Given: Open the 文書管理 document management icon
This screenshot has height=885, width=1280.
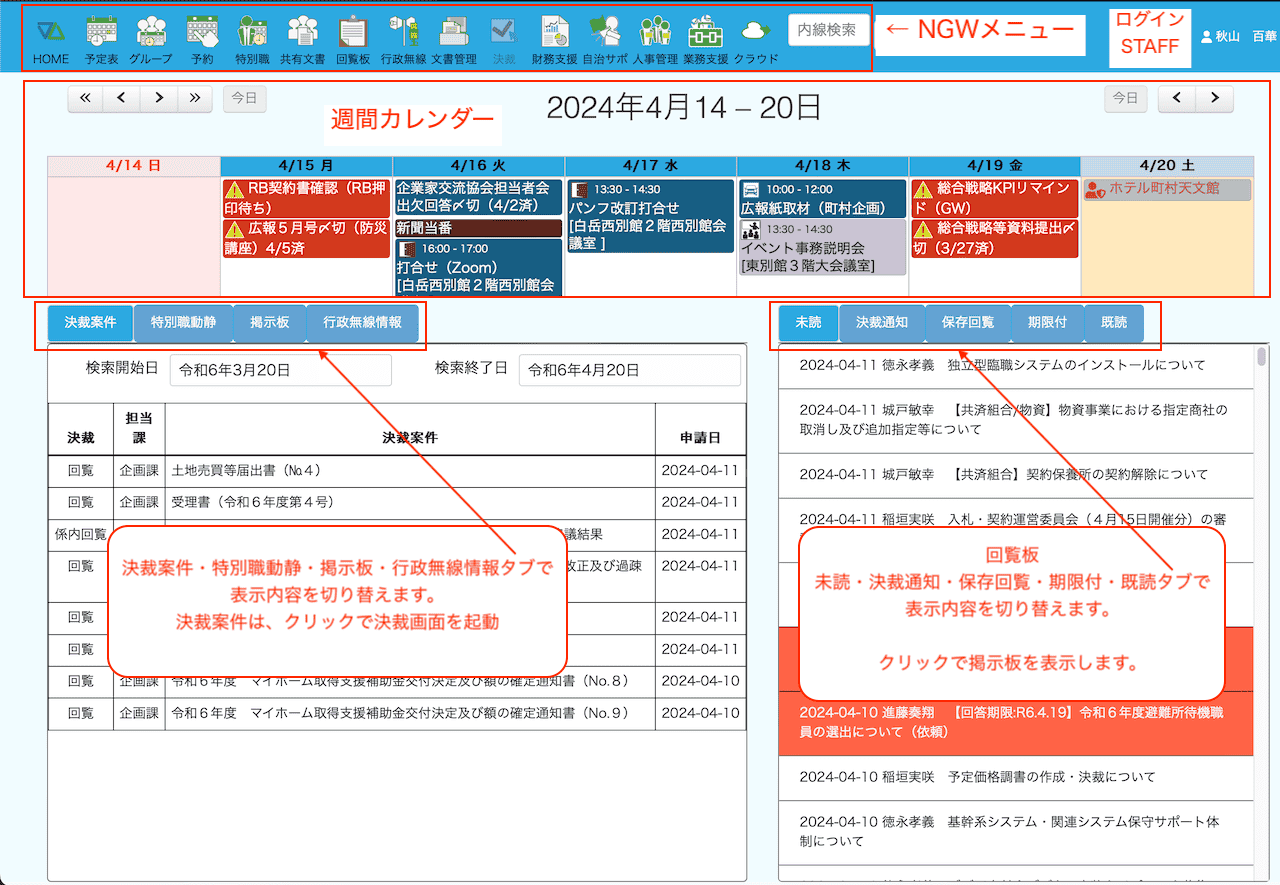Looking at the screenshot, I should tap(454, 39).
